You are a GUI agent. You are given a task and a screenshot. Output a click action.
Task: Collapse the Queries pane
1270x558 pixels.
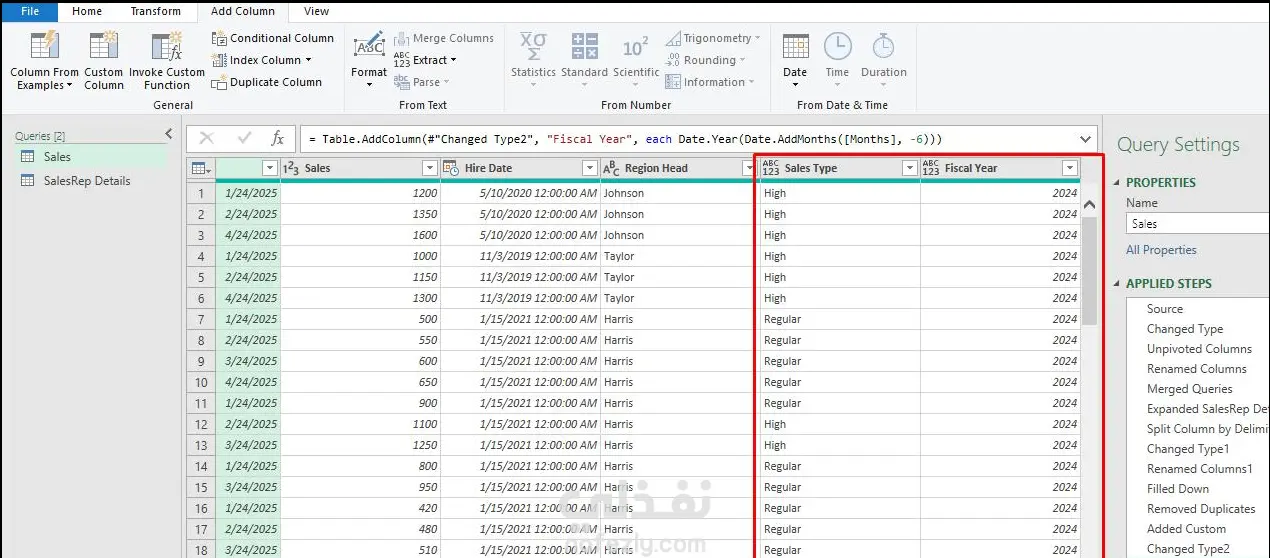(168, 134)
